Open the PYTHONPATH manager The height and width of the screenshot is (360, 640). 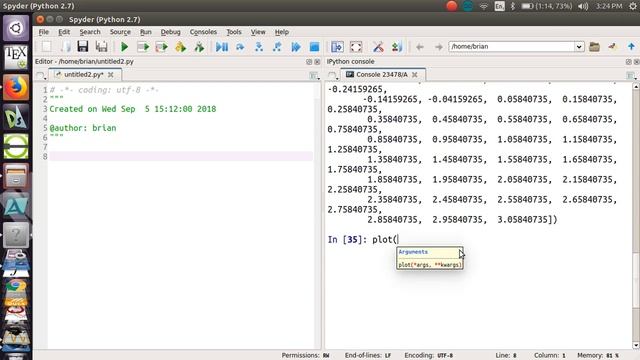tap(397, 47)
